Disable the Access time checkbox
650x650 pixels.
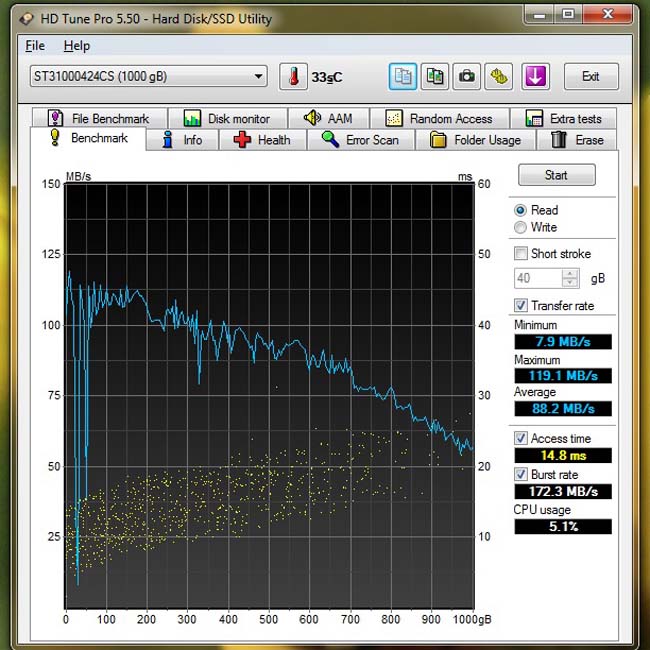click(521, 438)
